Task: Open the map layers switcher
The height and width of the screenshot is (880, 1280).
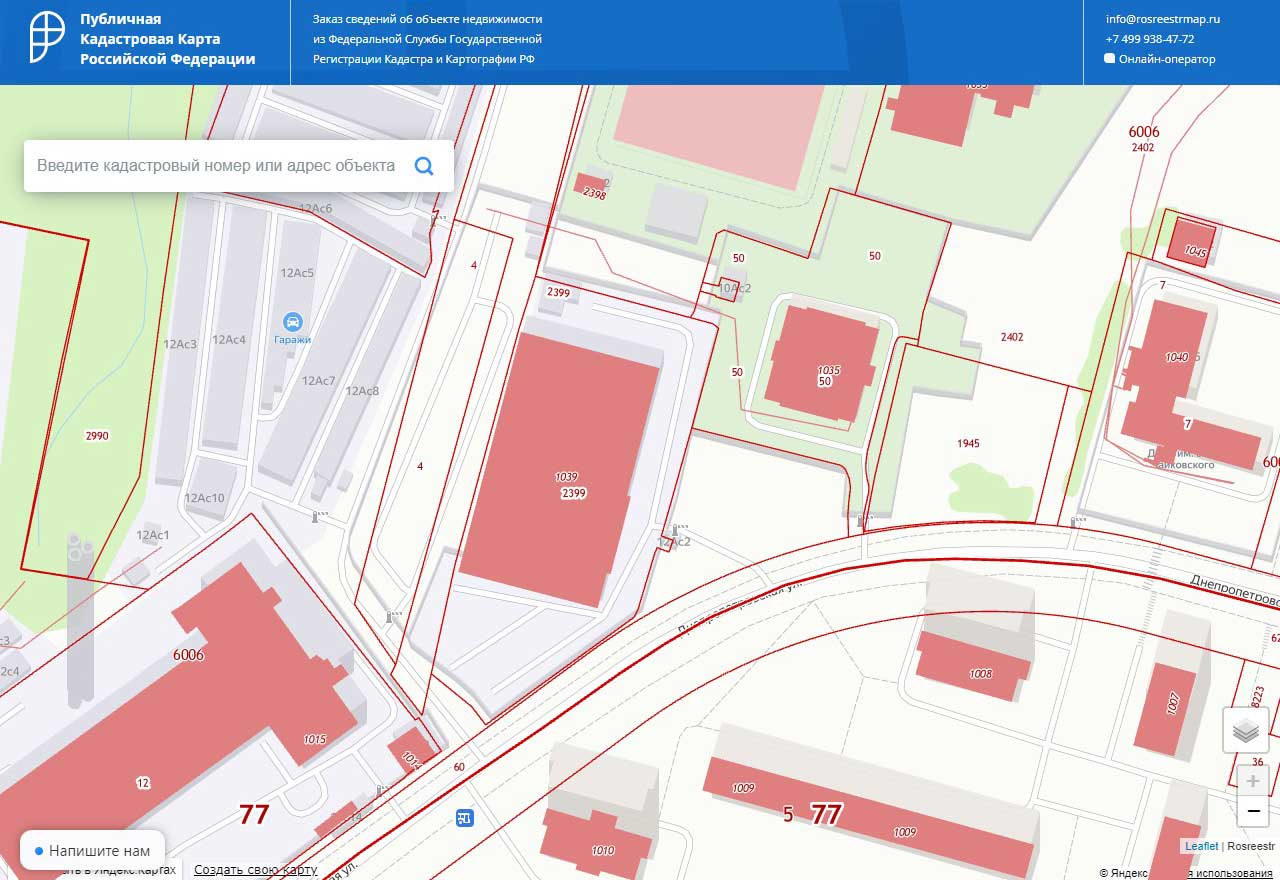Action: point(1245,731)
